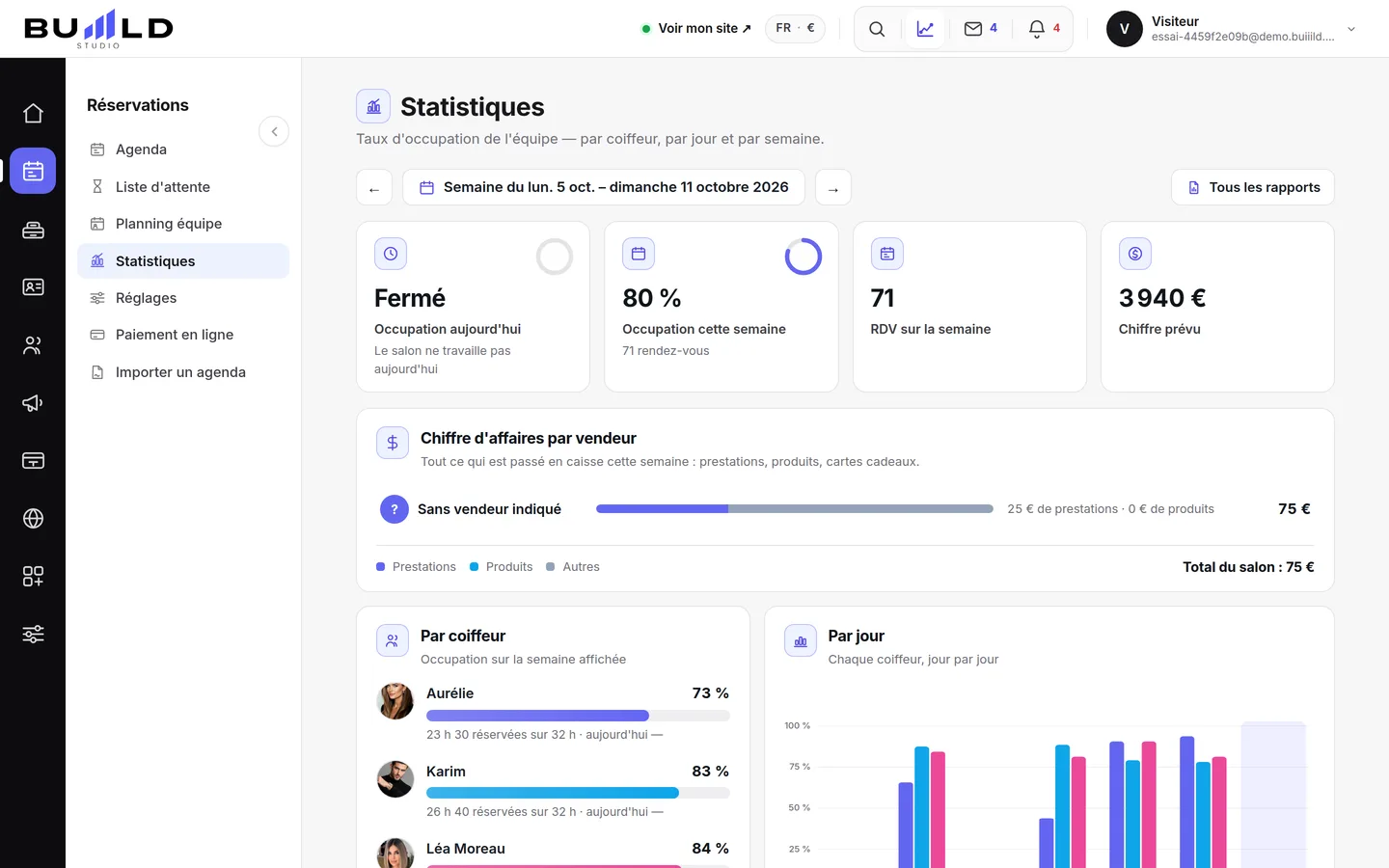The height and width of the screenshot is (868, 1389).
Task: Click the question mark Sans vendeur badge
Action: point(395,509)
